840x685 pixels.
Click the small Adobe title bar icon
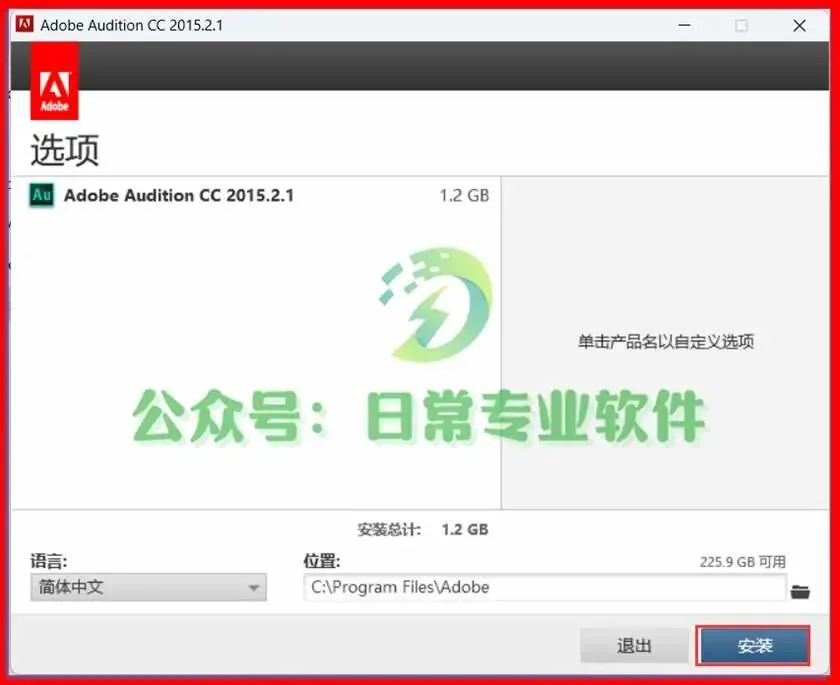coord(25,25)
